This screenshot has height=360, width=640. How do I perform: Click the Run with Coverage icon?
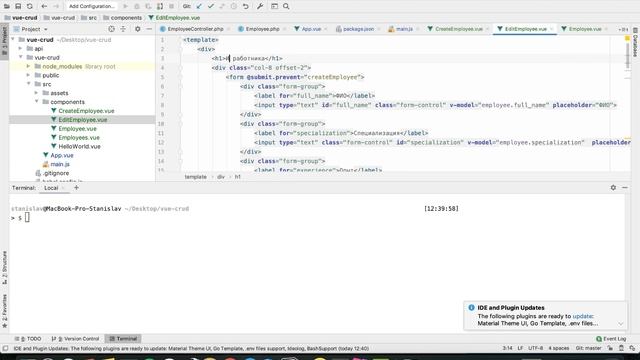tap(149, 6)
